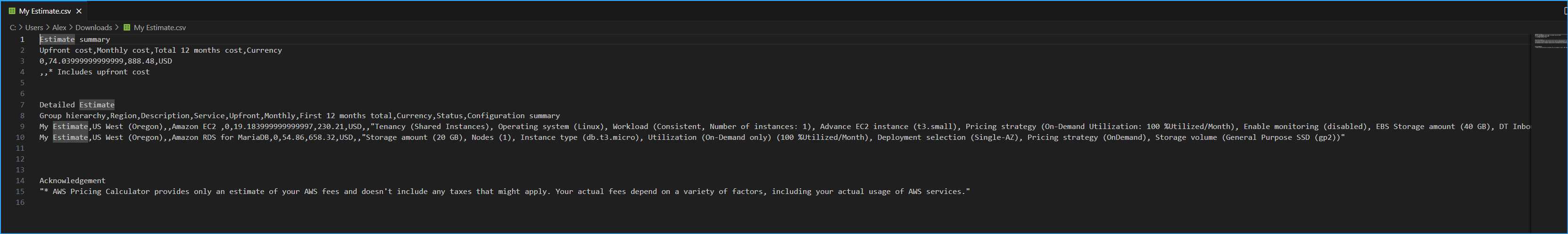Click the word 'Detailed' on line 7
The height and width of the screenshot is (234, 1568).
[57, 105]
